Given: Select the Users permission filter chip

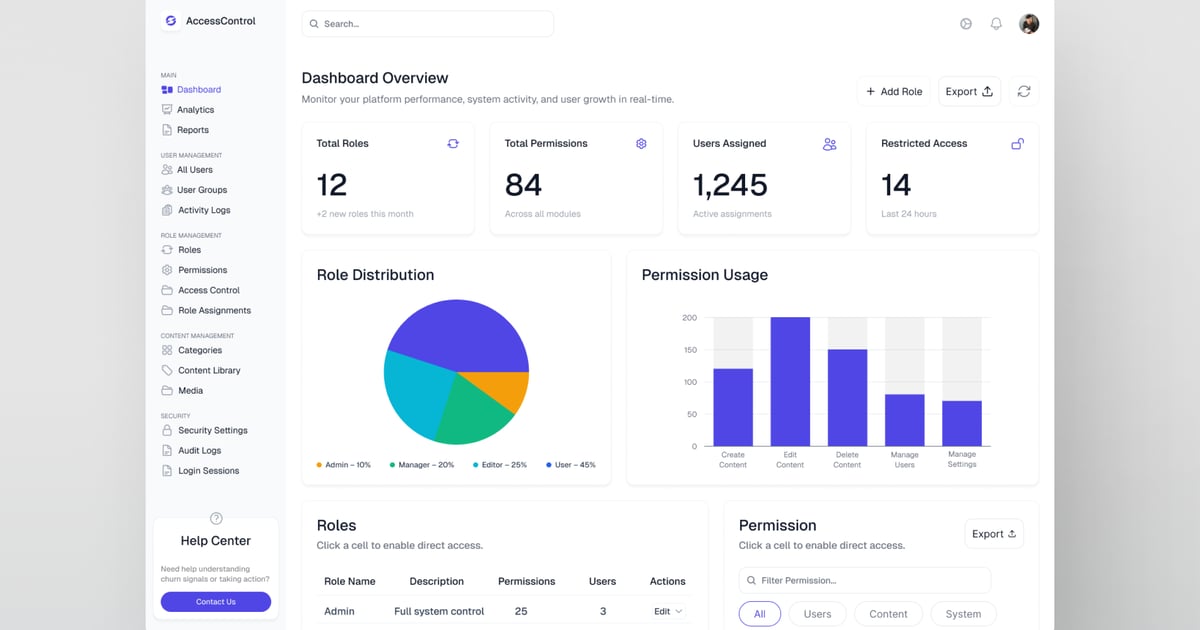Looking at the screenshot, I should [x=817, y=614].
